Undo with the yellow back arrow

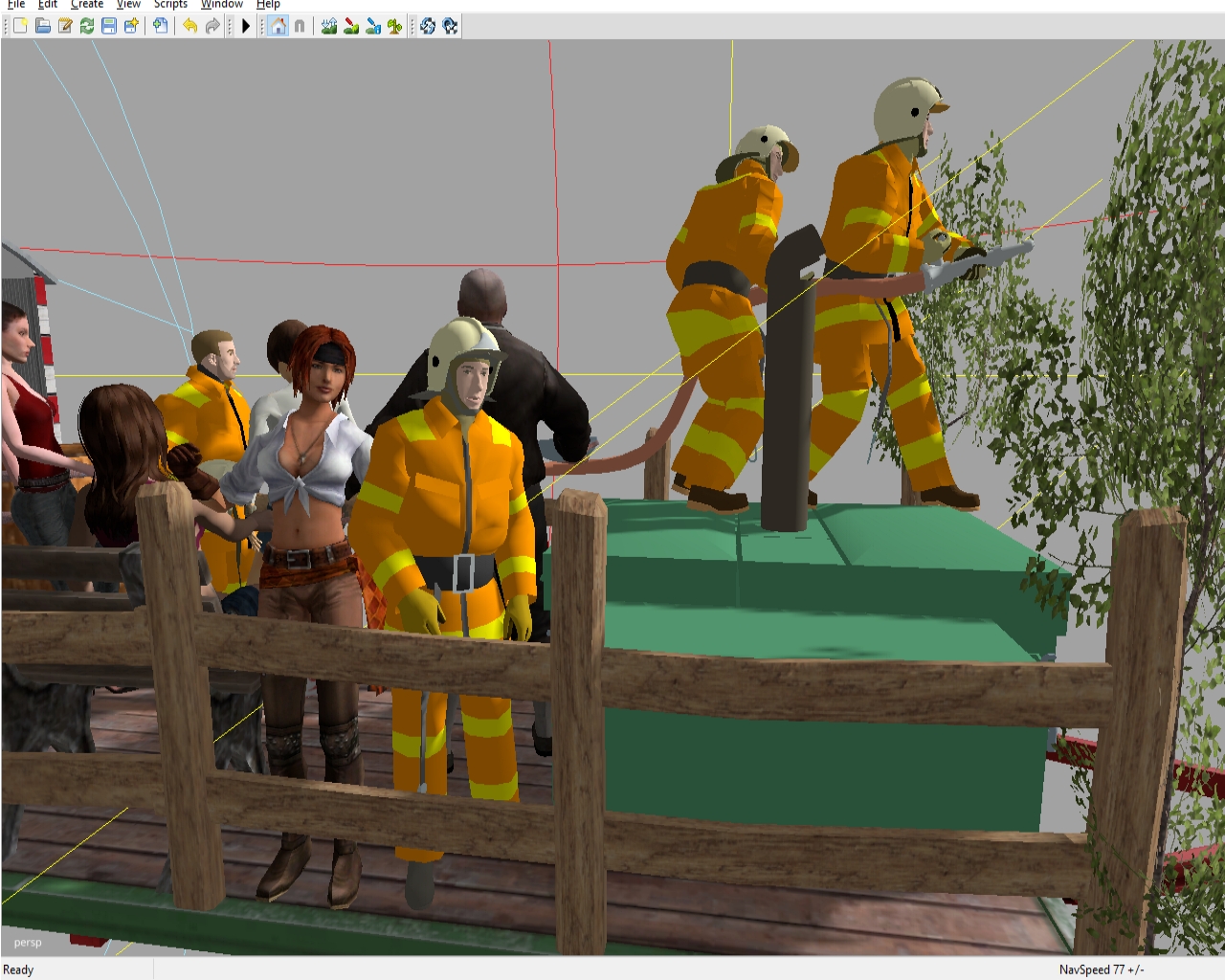pyautogui.click(x=190, y=26)
